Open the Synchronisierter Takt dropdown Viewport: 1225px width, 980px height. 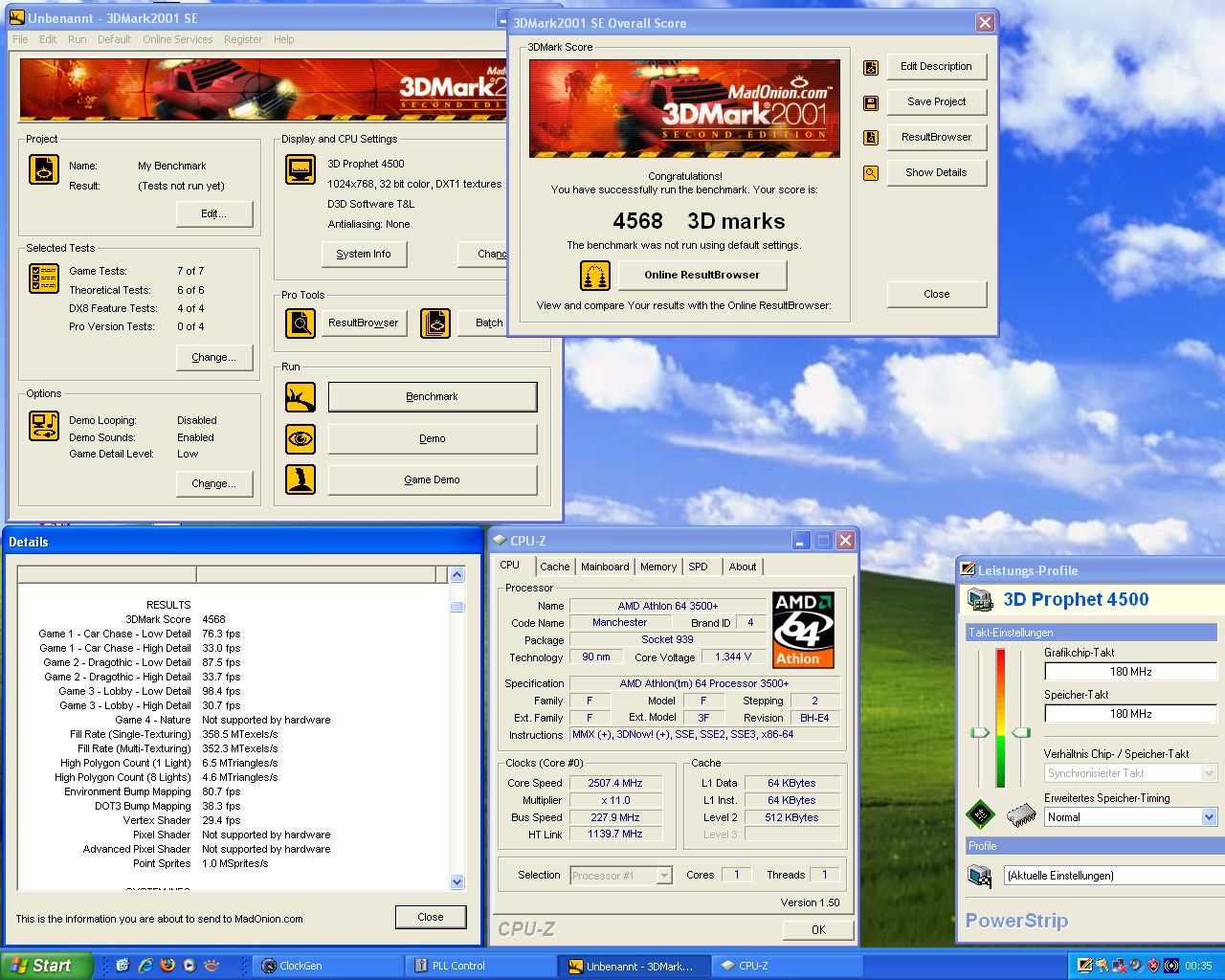tap(1209, 773)
